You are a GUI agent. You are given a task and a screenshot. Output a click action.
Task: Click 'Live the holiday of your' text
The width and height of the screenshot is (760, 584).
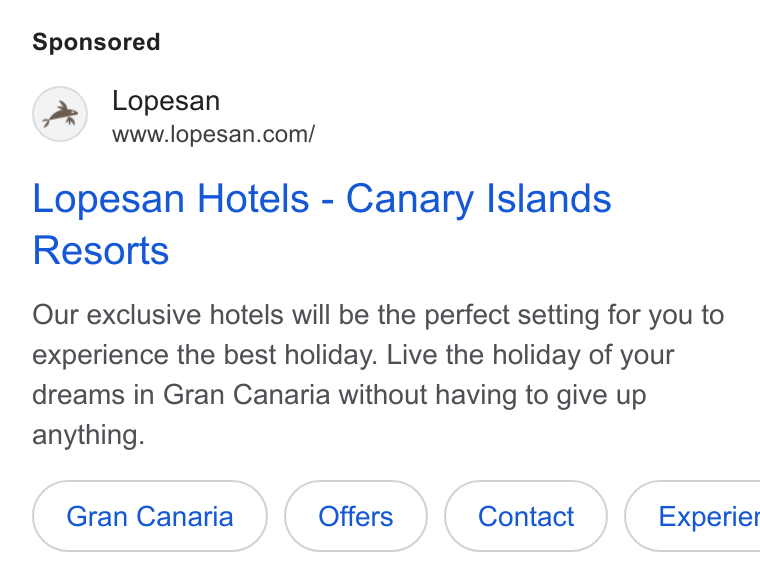530,355
